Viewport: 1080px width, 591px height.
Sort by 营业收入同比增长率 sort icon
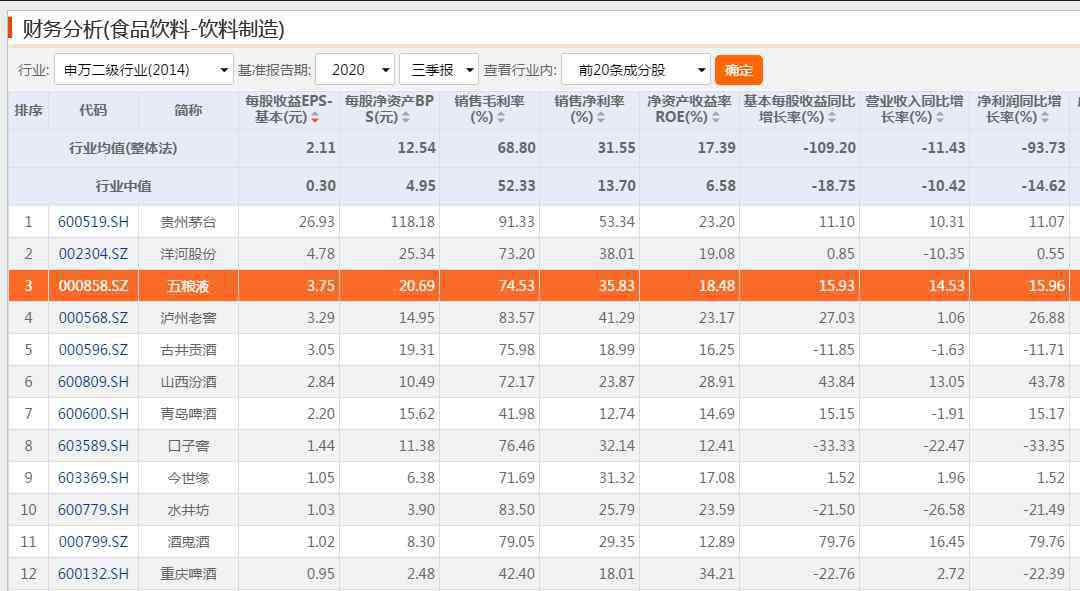pos(941,118)
